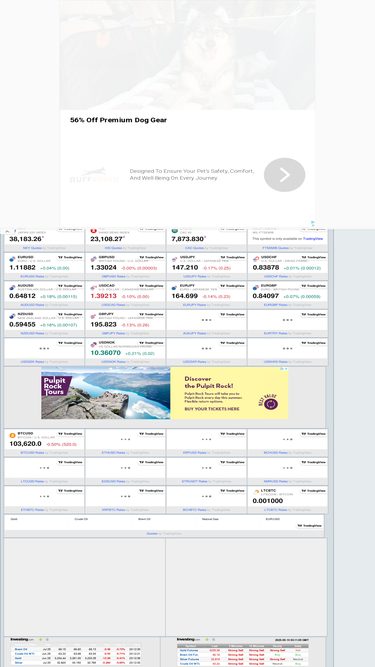This screenshot has width=375, height=667.
Task: Click USDJPY price 147.210
Action: tap(185, 268)
